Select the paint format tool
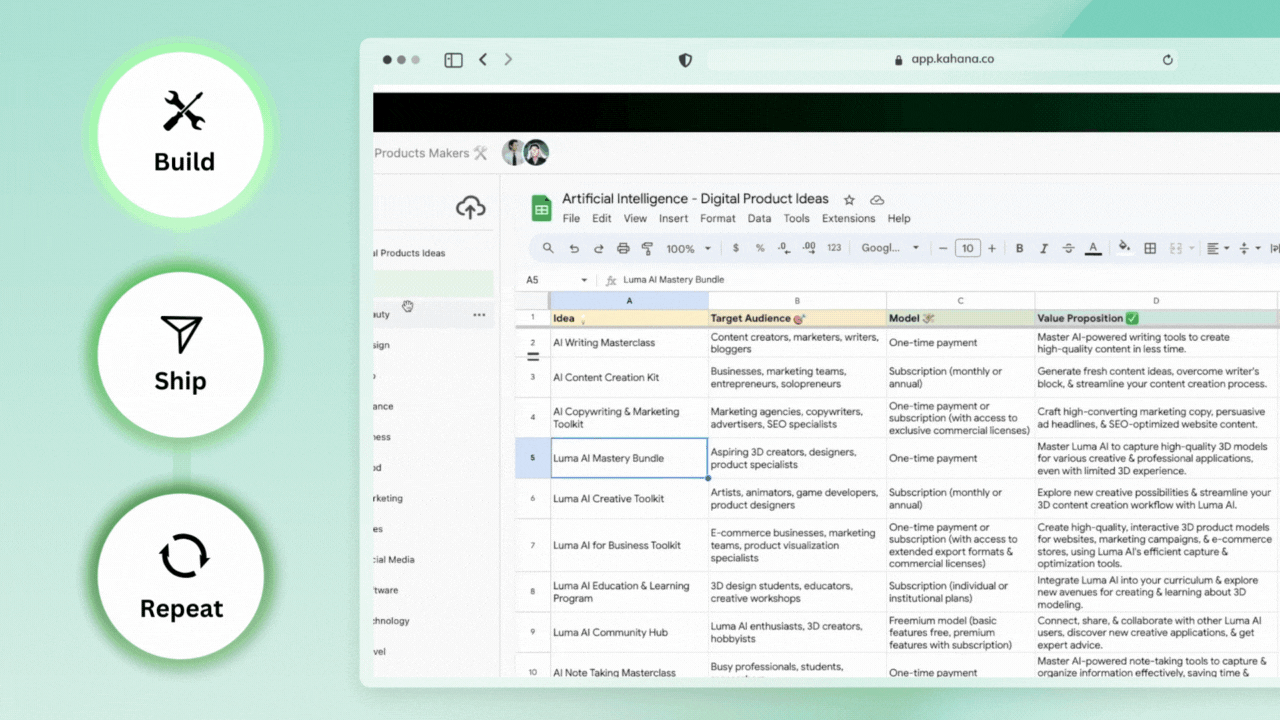Viewport: 1280px width, 720px height. (x=647, y=248)
